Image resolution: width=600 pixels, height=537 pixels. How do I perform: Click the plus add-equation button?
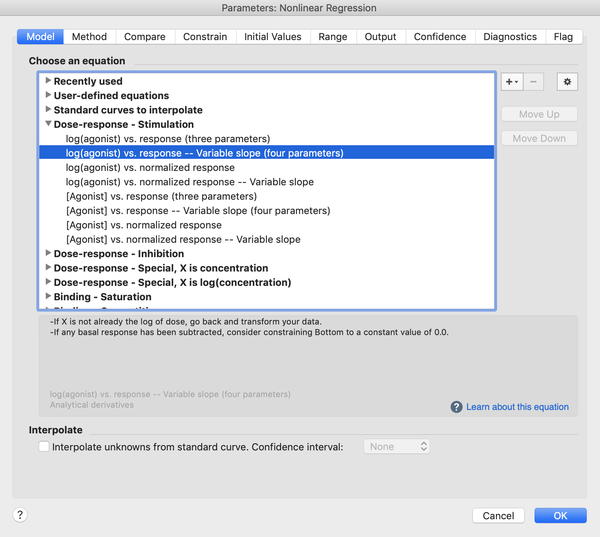pyautogui.click(x=512, y=82)
